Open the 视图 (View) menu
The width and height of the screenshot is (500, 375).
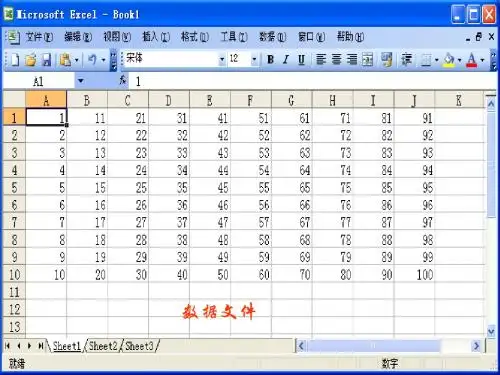click(x=117, y=37)
